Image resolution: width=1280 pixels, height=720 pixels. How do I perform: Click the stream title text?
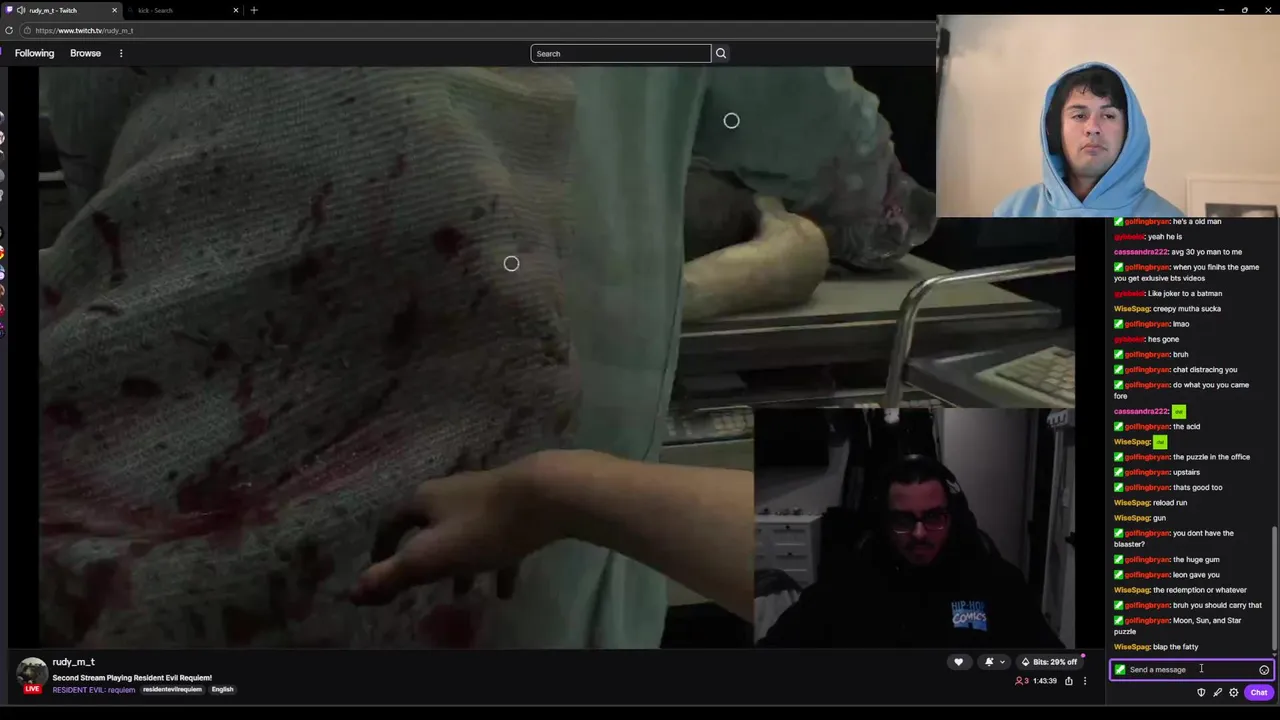[x=132, y=678]
